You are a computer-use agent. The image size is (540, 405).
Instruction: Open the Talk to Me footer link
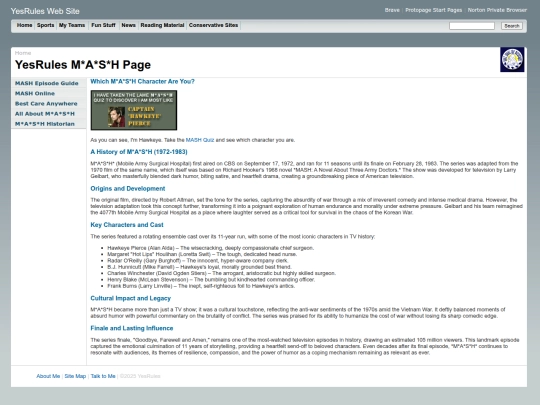coord(103,376)
